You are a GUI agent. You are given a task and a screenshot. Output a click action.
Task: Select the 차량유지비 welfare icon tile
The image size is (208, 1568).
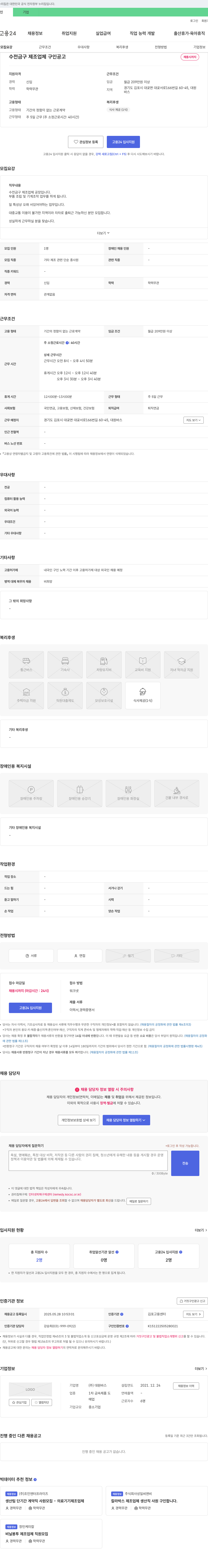(x=104, y=665)
